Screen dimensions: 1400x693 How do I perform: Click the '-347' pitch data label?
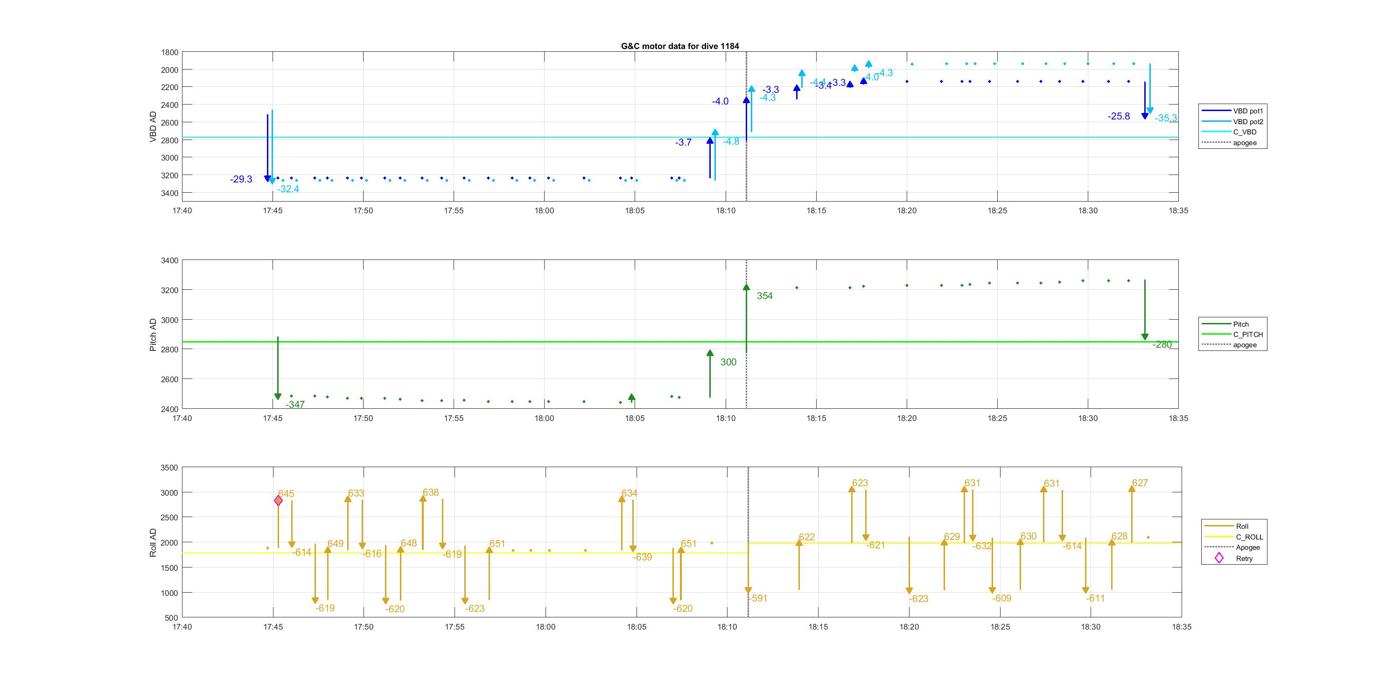click(x=295, y=405)
